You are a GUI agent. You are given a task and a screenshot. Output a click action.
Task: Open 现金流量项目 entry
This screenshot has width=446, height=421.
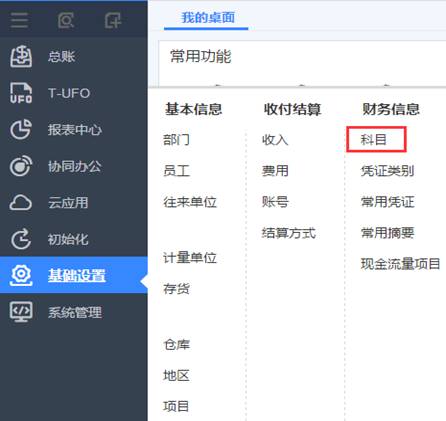[401, 264]
